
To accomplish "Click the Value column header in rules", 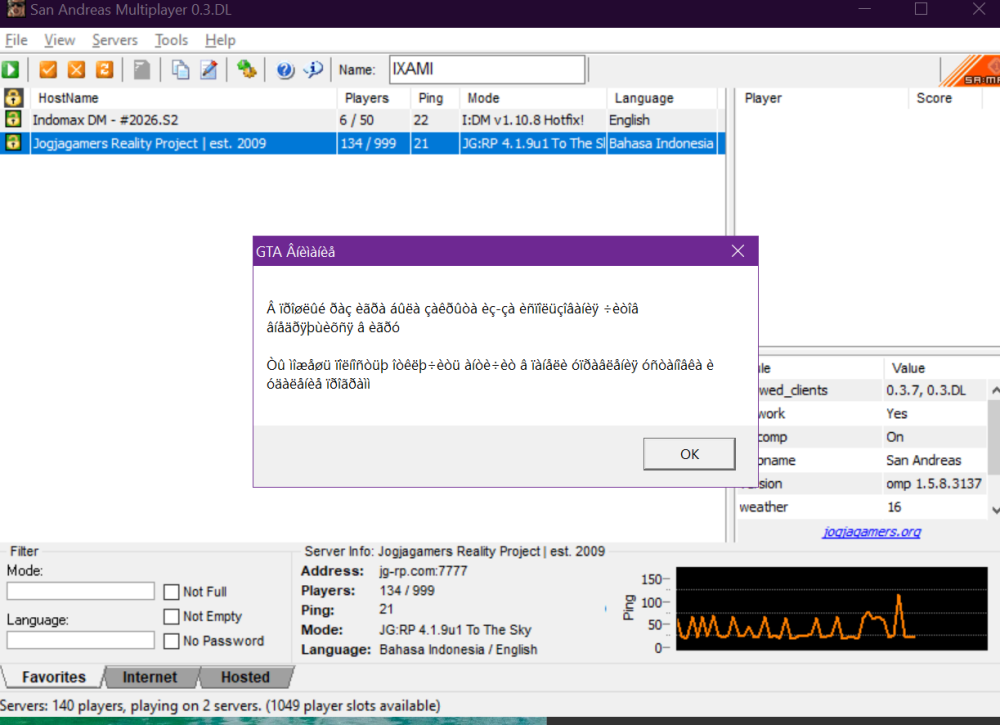I will (936, 368).
